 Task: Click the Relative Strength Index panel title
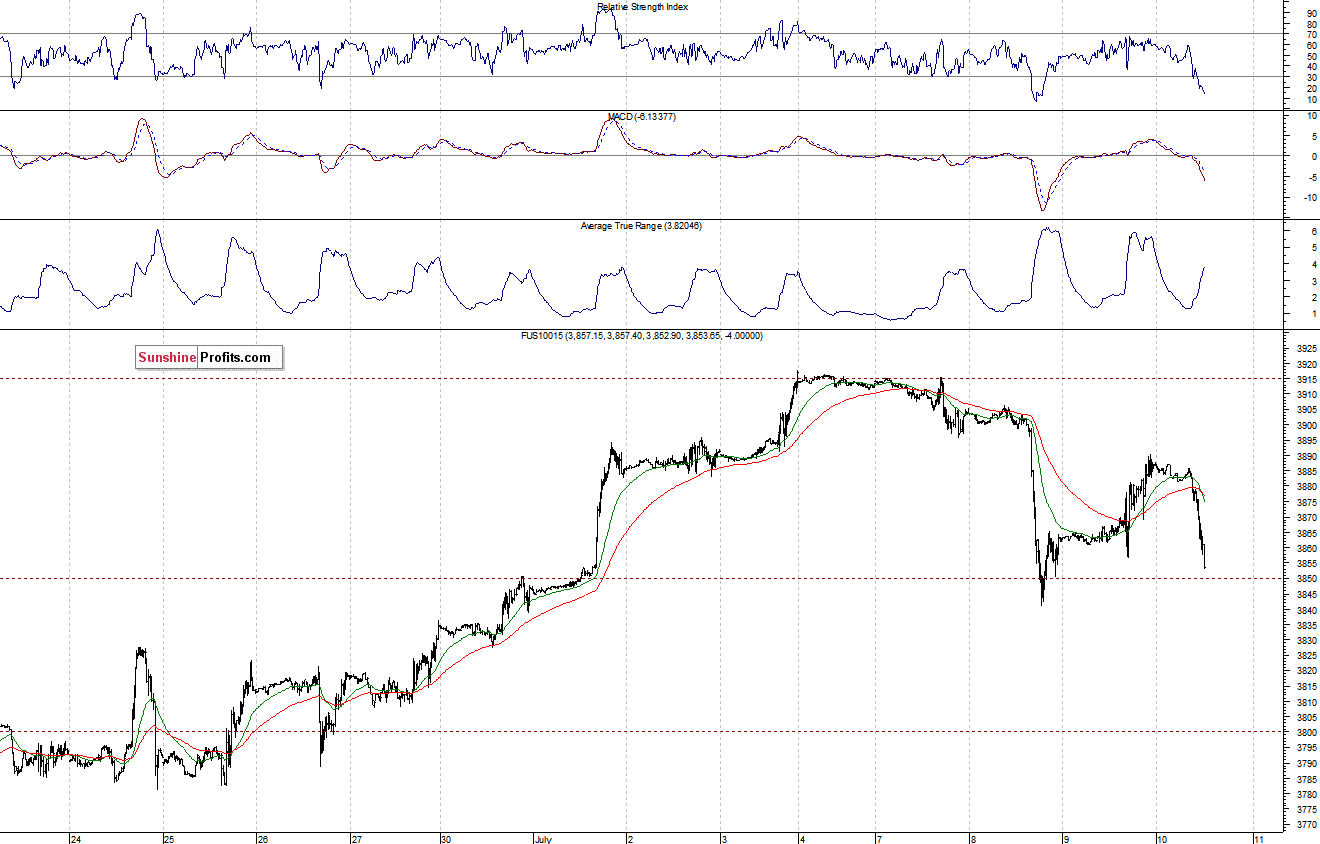coord(642,7)
